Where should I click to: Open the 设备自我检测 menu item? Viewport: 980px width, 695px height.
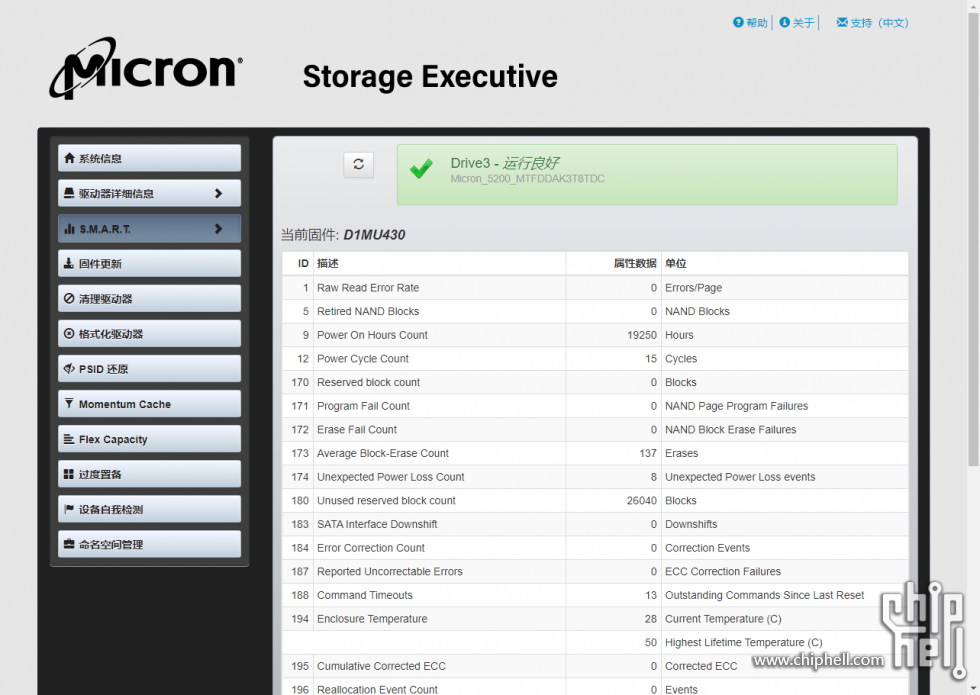pos(149,509)
